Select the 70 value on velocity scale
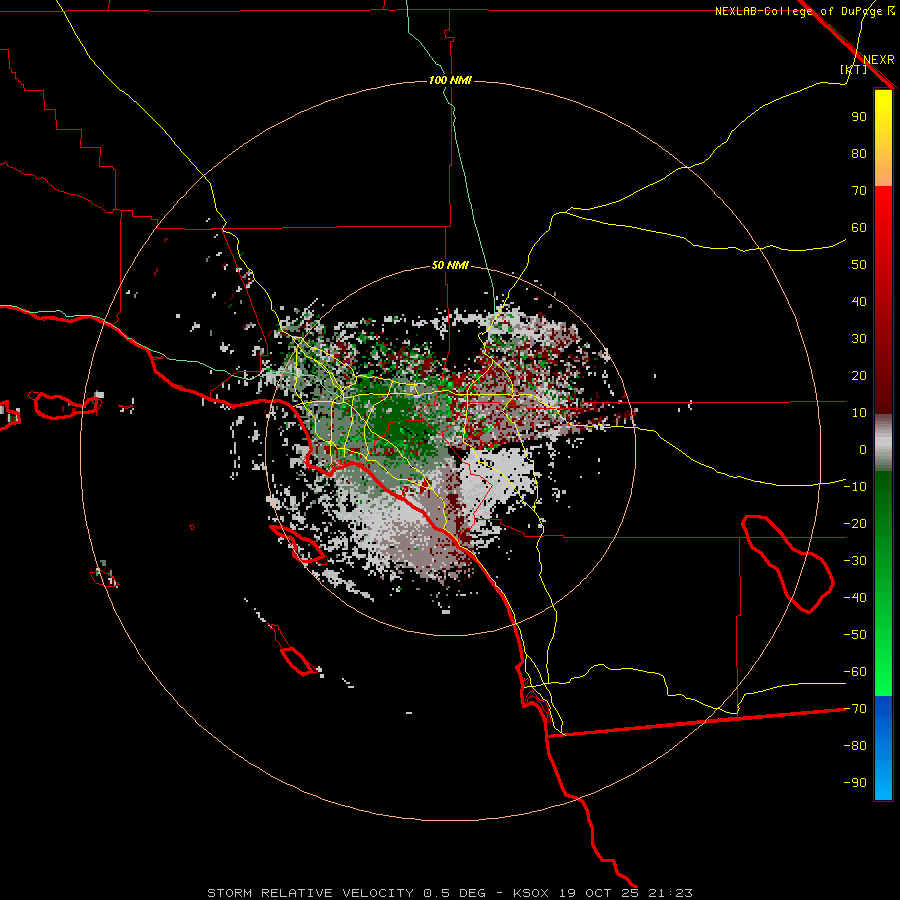 (x=859, y=191)
